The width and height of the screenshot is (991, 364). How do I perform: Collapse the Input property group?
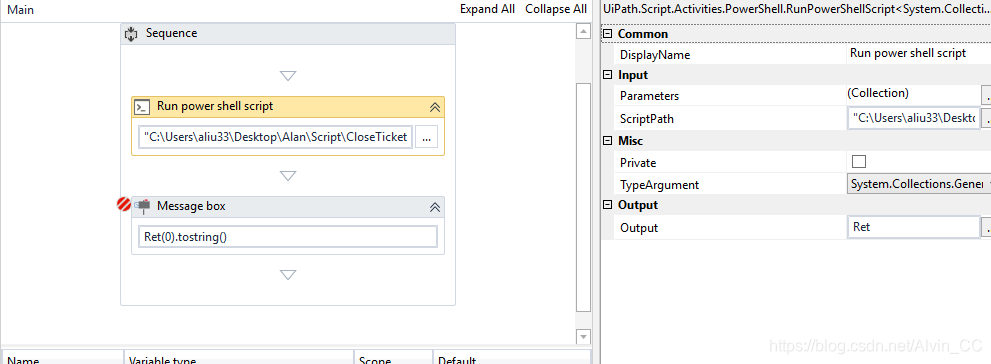point(608,75)
